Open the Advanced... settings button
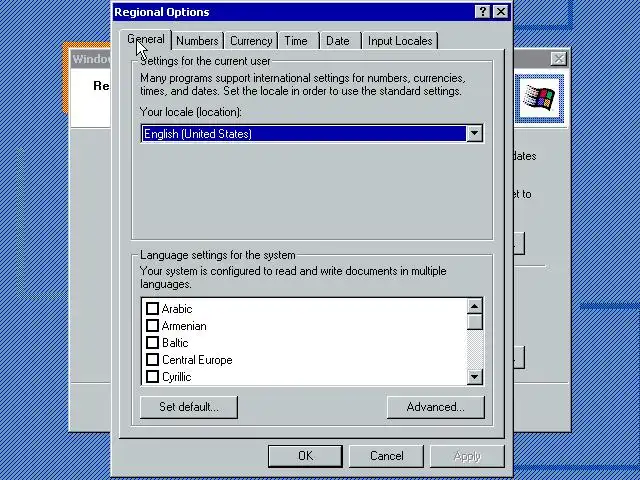Image resolution: width=640 pixels, height=480 pixels. pyautogui.click(x=436, y=407)
